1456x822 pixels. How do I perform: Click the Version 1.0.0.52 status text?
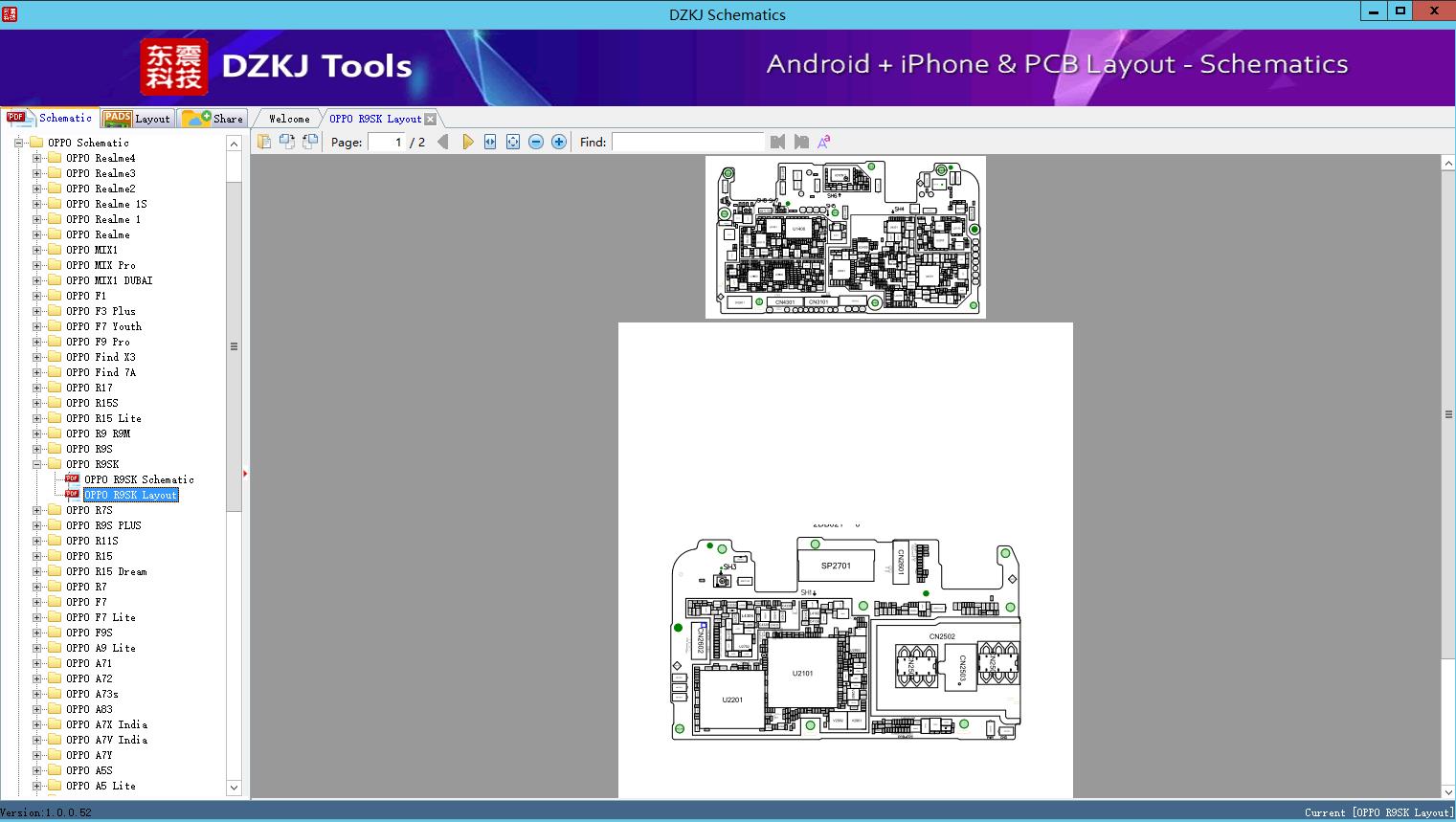(46, 812)
